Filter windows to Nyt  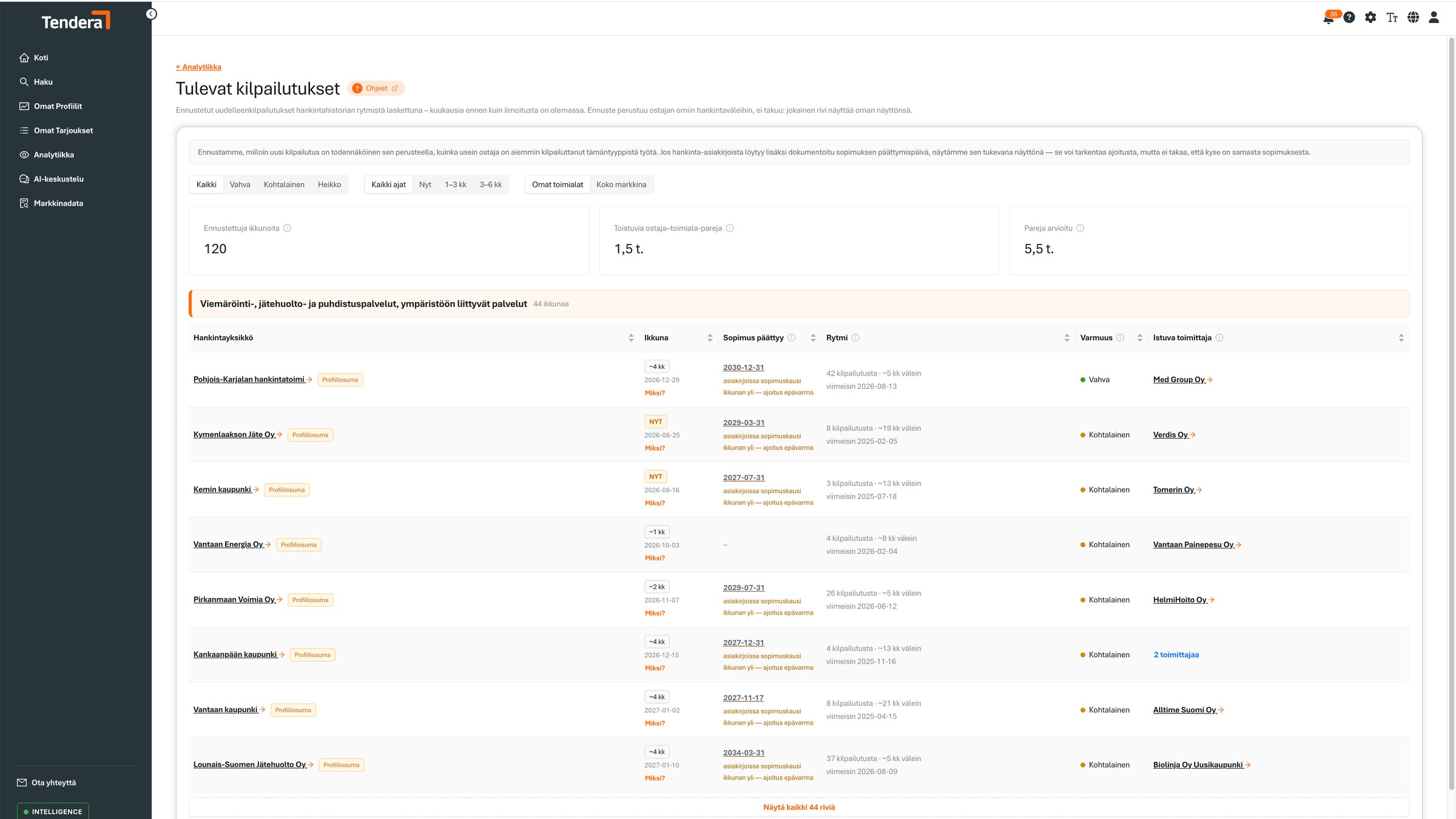425,184
